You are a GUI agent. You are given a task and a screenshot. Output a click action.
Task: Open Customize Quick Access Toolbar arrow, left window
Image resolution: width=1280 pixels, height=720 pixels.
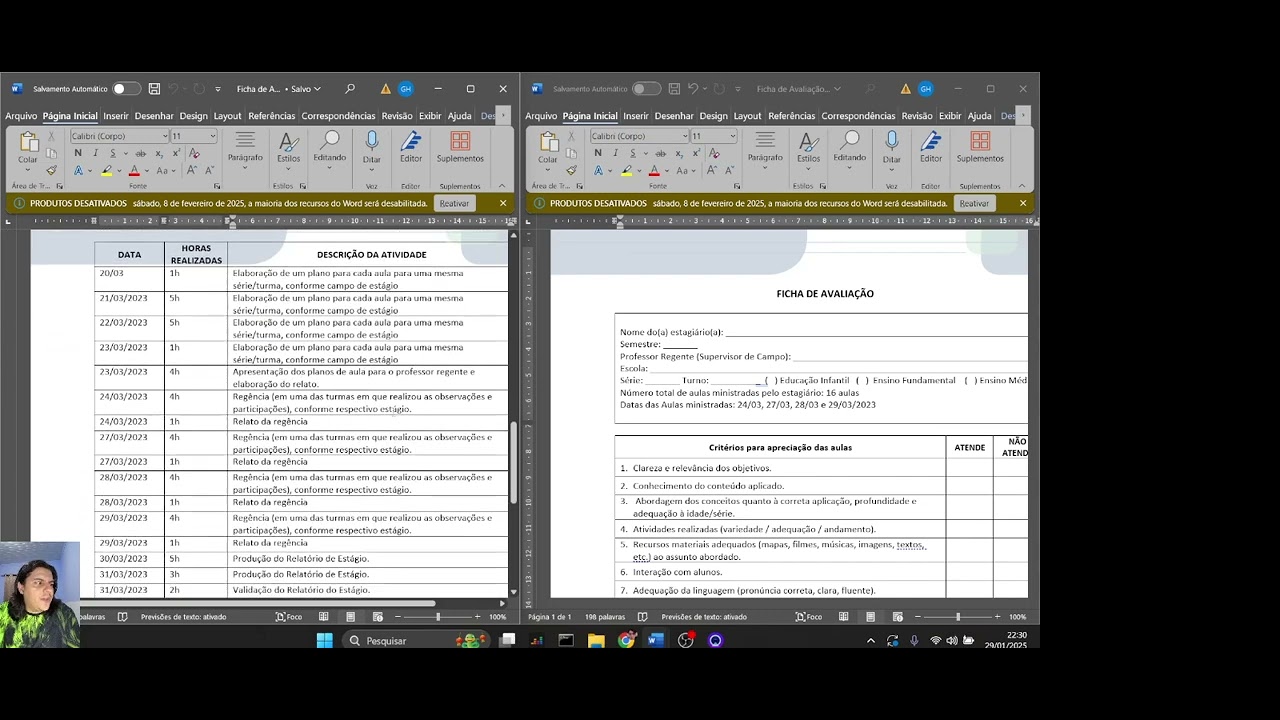point(218,89)
